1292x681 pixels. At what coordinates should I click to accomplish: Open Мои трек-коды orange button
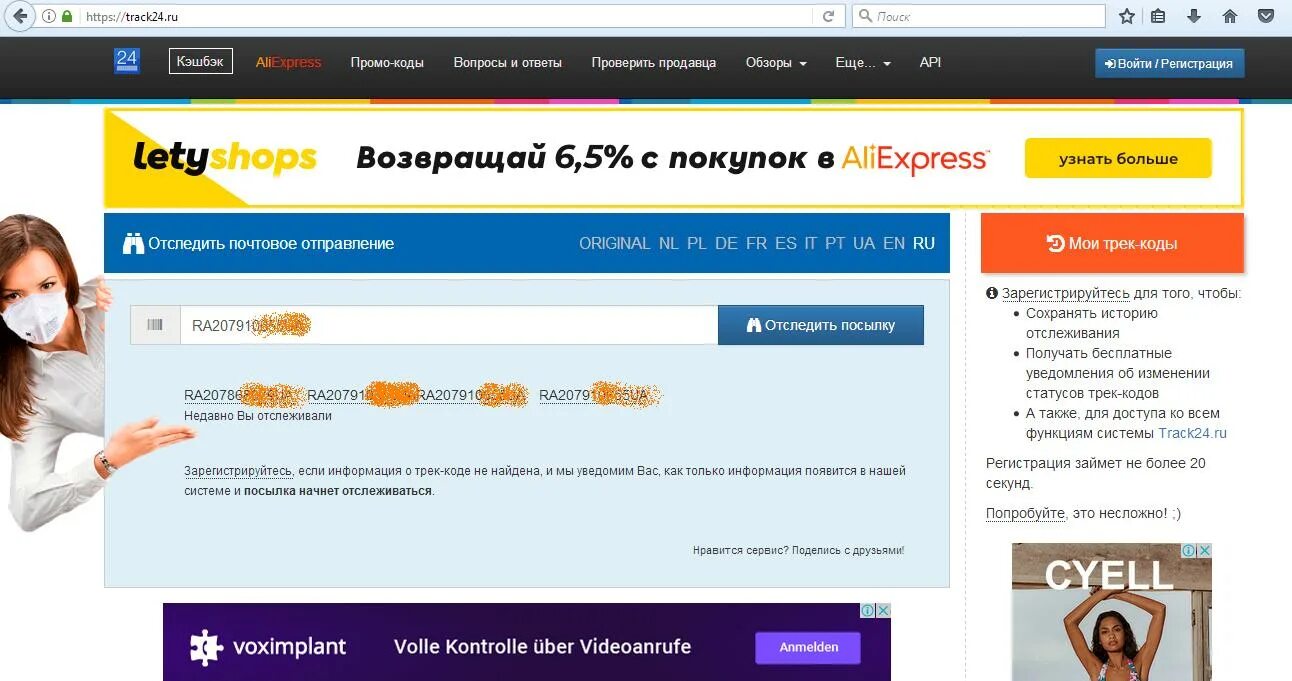pyautogui.click(x=1112, y=243)
